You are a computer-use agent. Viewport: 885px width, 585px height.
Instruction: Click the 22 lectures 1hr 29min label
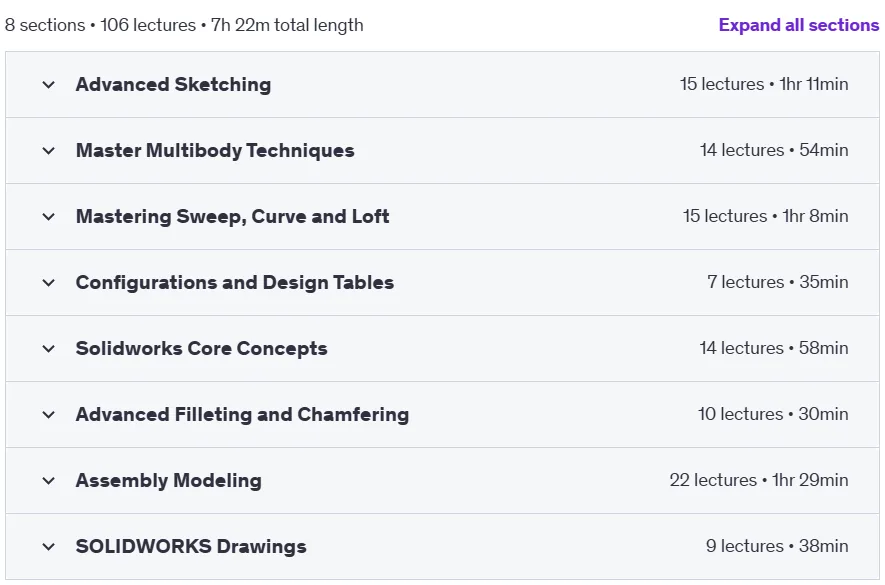tap(759, 481)
